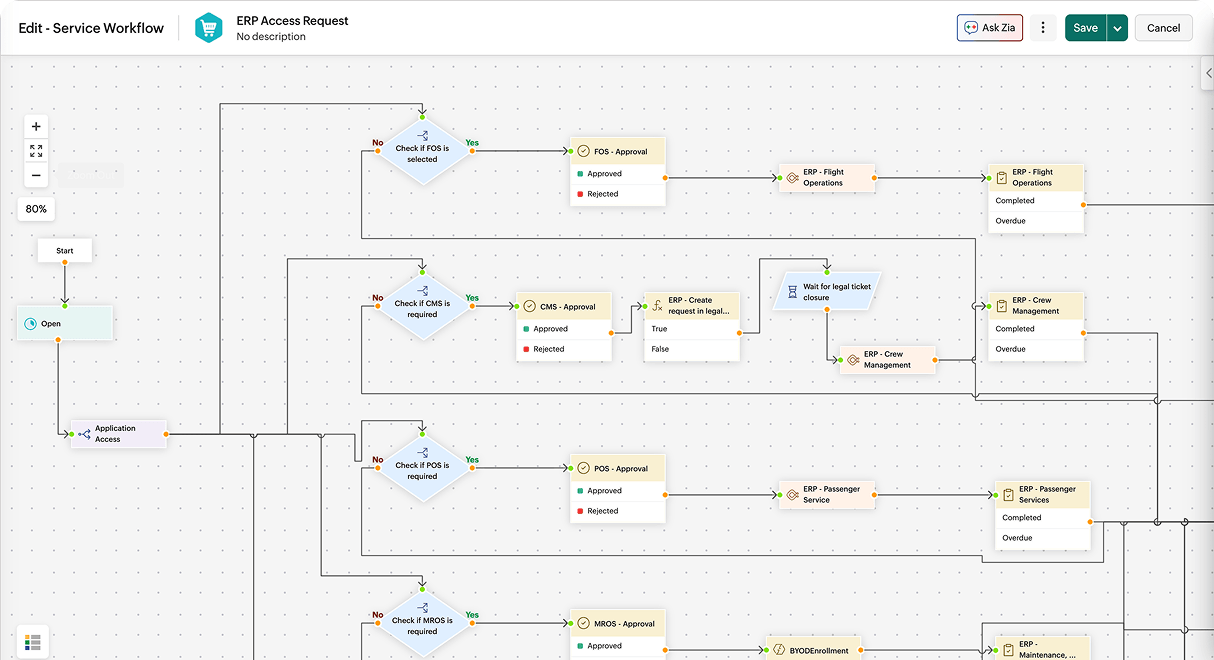The image size is (1214, 660).
Task: Click the Check if FOS is selected icon
Action: click(422, 135)
